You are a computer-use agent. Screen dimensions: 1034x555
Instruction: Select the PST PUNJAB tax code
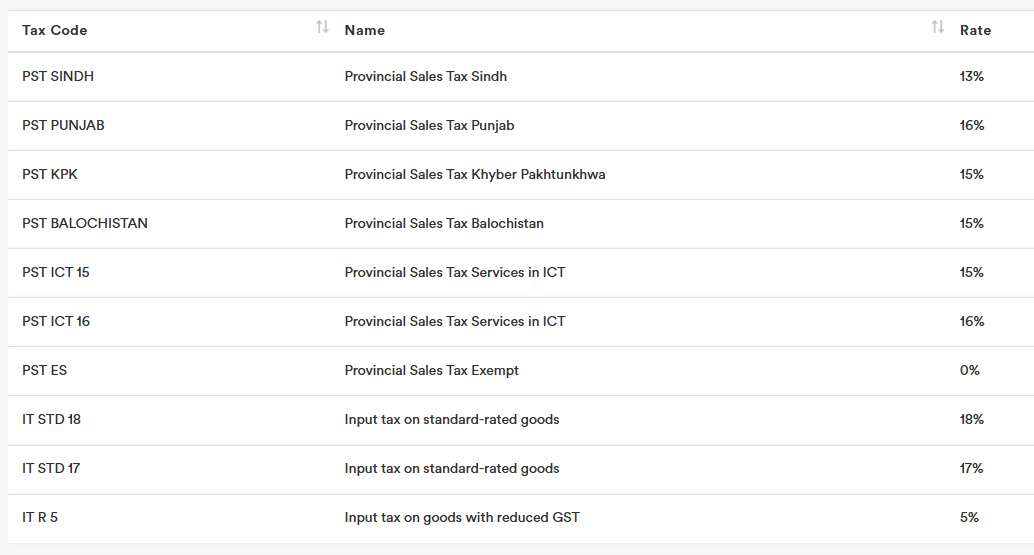[x=63, y=125]
